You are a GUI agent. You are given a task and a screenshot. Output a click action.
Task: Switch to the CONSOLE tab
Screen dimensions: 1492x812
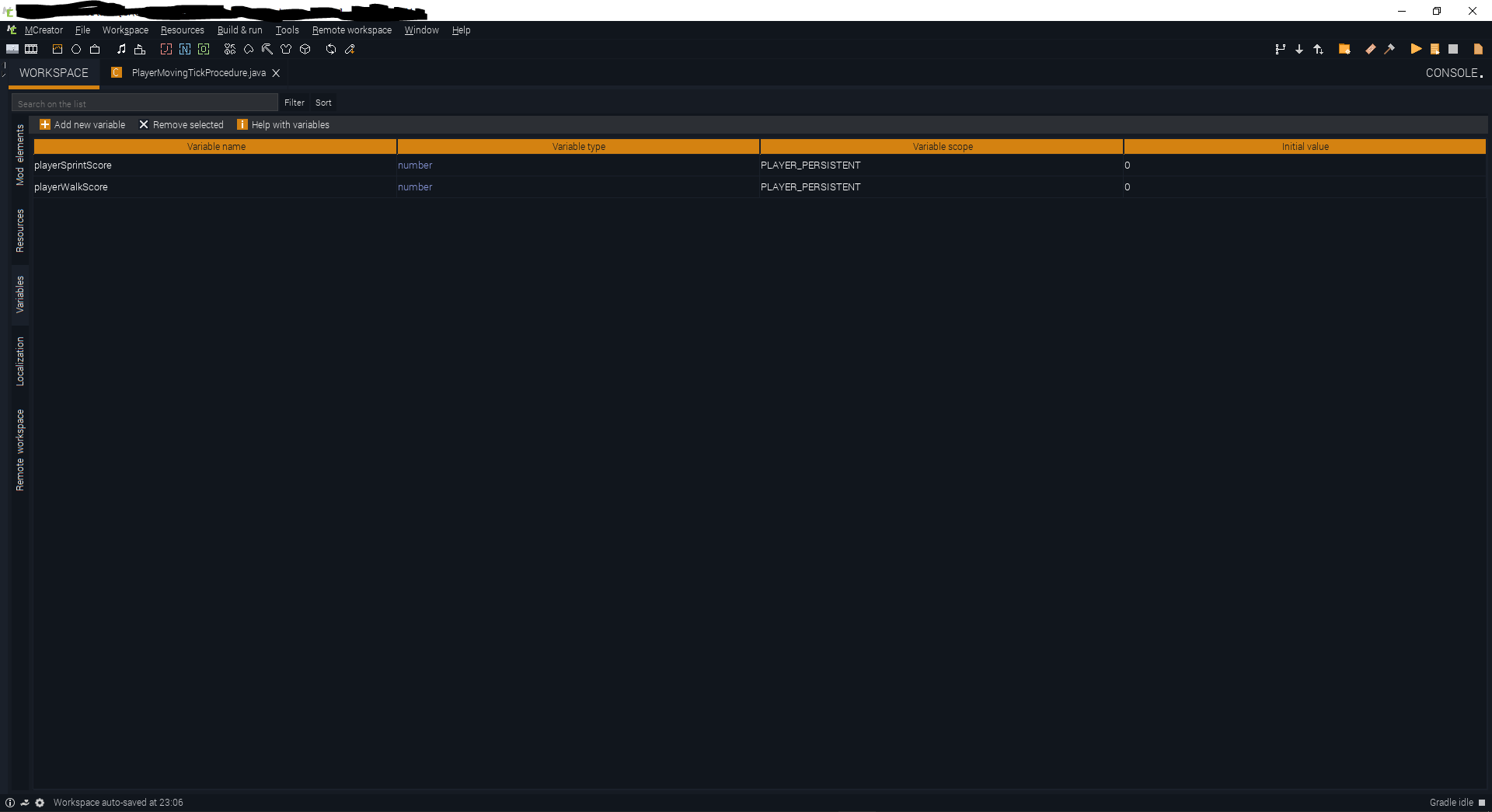(1452, 72)
